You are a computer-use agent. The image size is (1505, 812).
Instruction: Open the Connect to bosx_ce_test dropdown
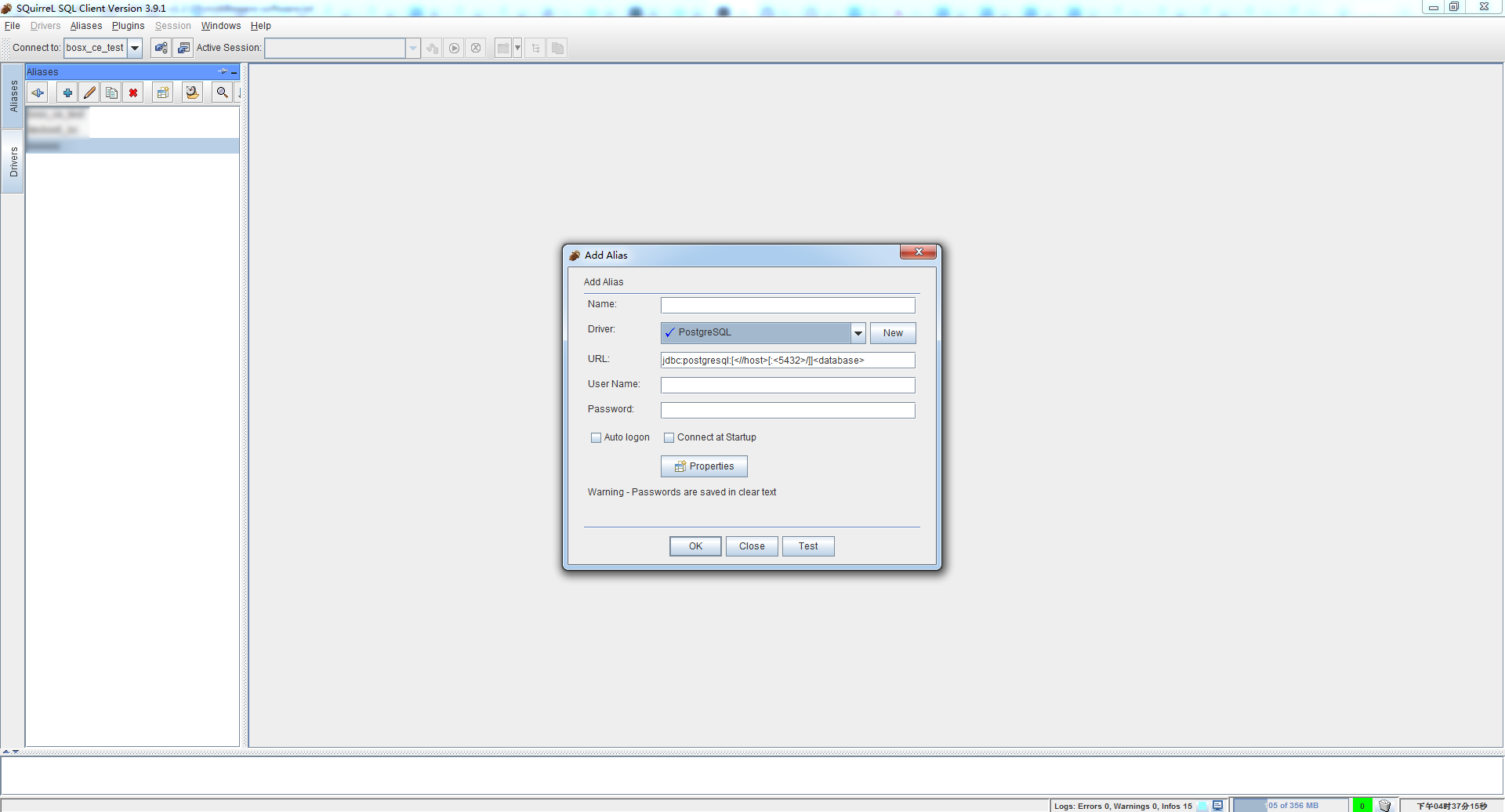pos(135,49)
